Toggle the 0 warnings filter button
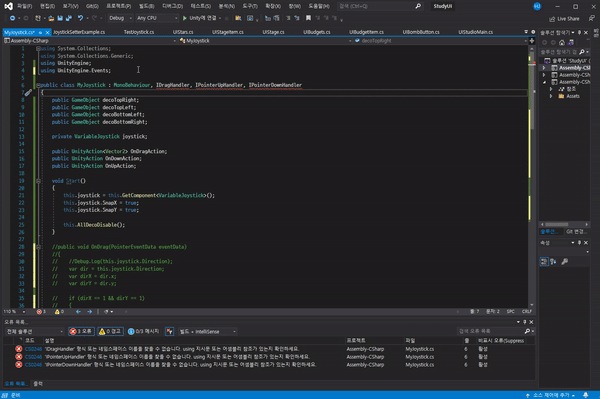600x399 pixels. 110,331
